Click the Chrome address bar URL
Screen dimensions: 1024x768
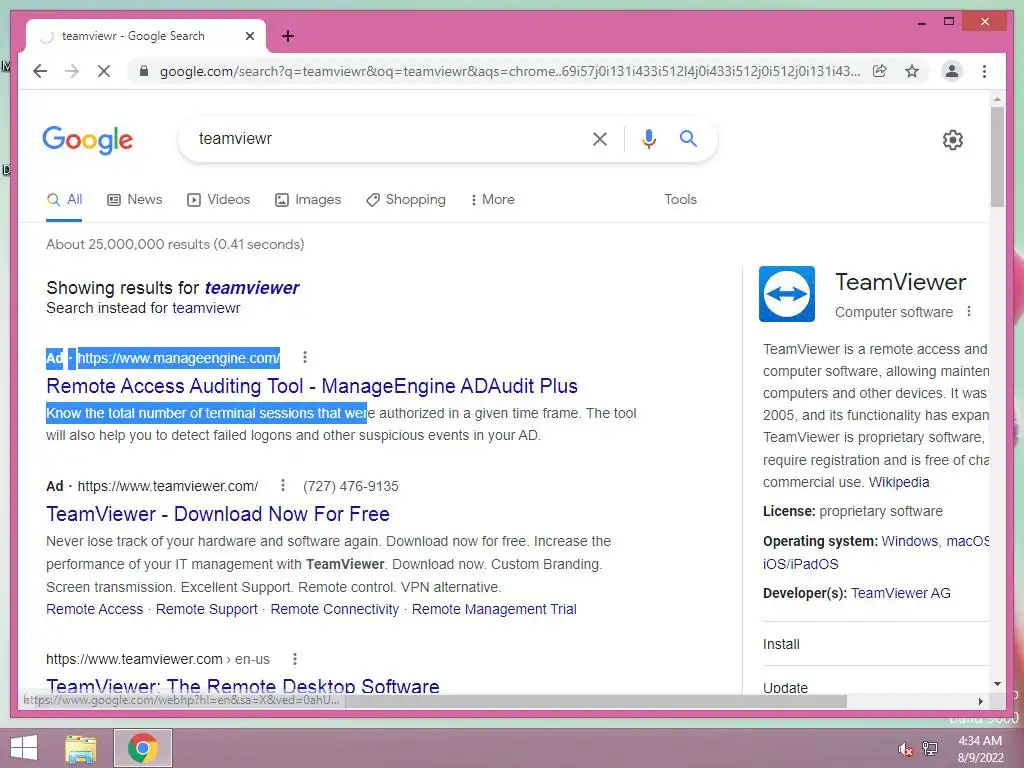click(509, 71)
